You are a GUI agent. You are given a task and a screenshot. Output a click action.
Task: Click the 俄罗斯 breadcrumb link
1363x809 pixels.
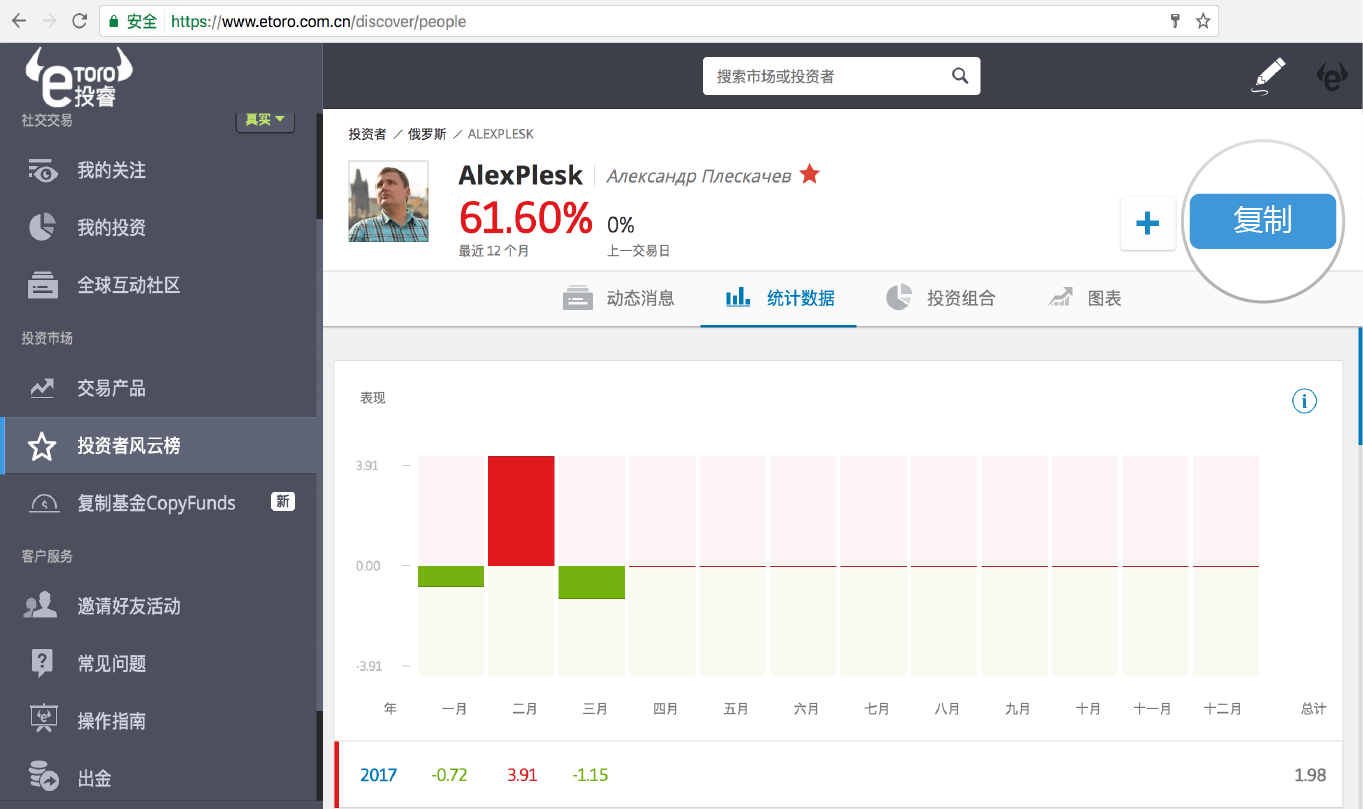(427, 134)
